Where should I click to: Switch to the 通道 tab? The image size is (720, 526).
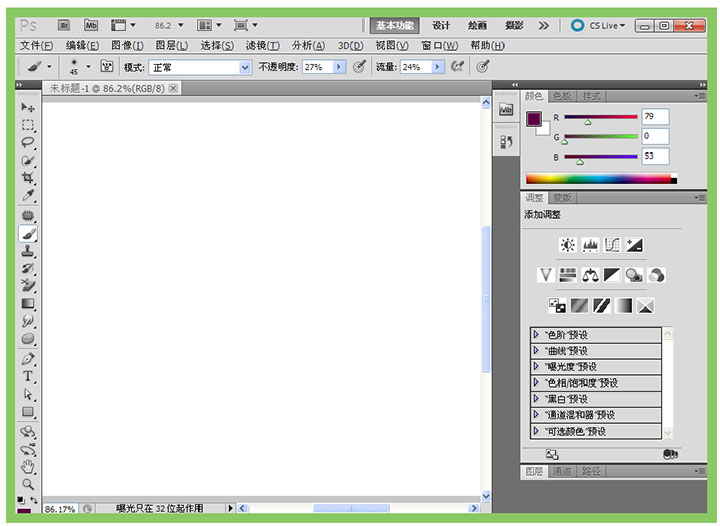[562, 471]
